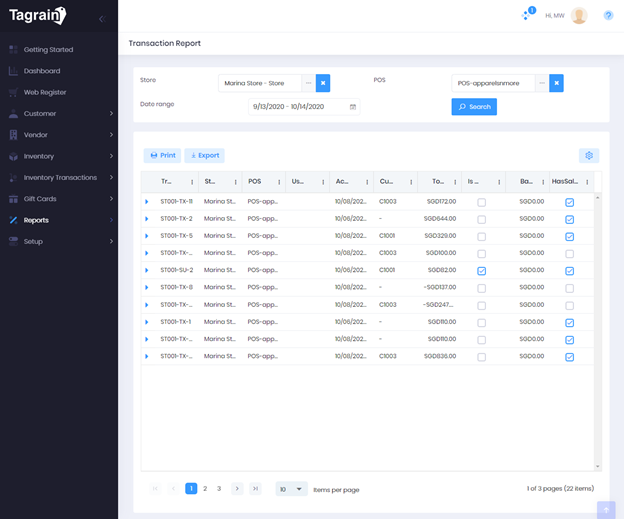Open Getting Started menu item

pyautogui.click(x=49, y=50)
